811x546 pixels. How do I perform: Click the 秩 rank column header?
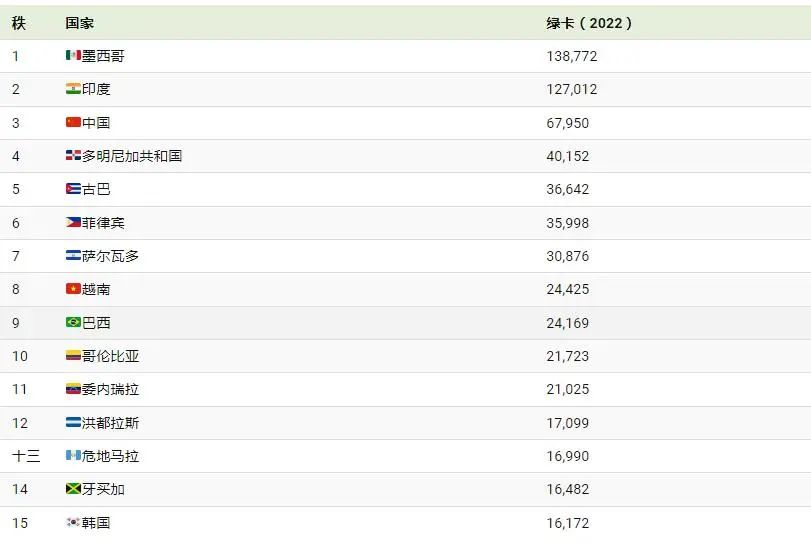pyautogui.click(x=19, y=23)
